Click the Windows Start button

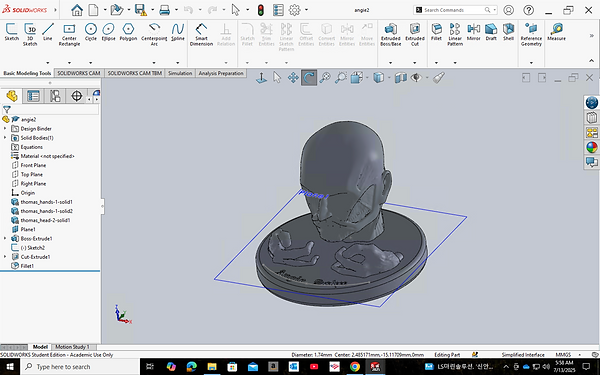[x=10, y=367]
